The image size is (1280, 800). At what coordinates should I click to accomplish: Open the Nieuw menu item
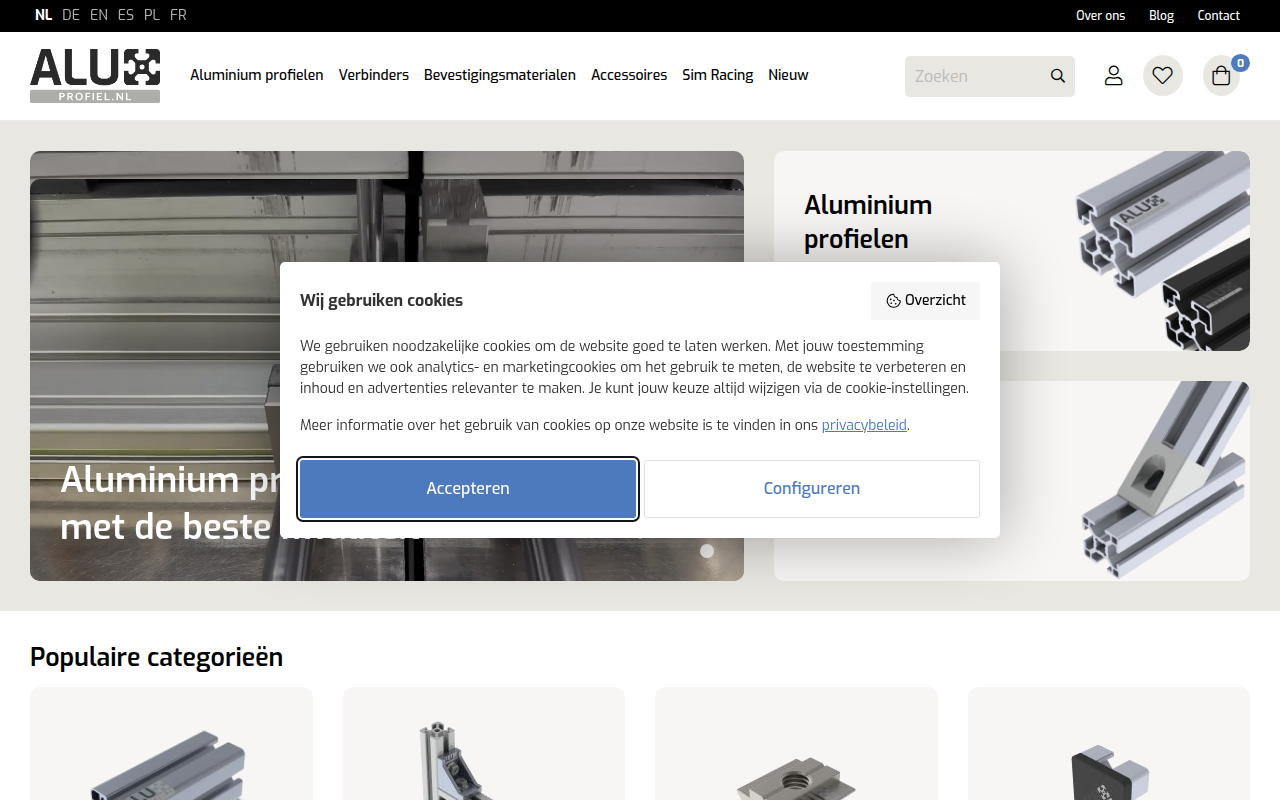(x=788, y=75)
